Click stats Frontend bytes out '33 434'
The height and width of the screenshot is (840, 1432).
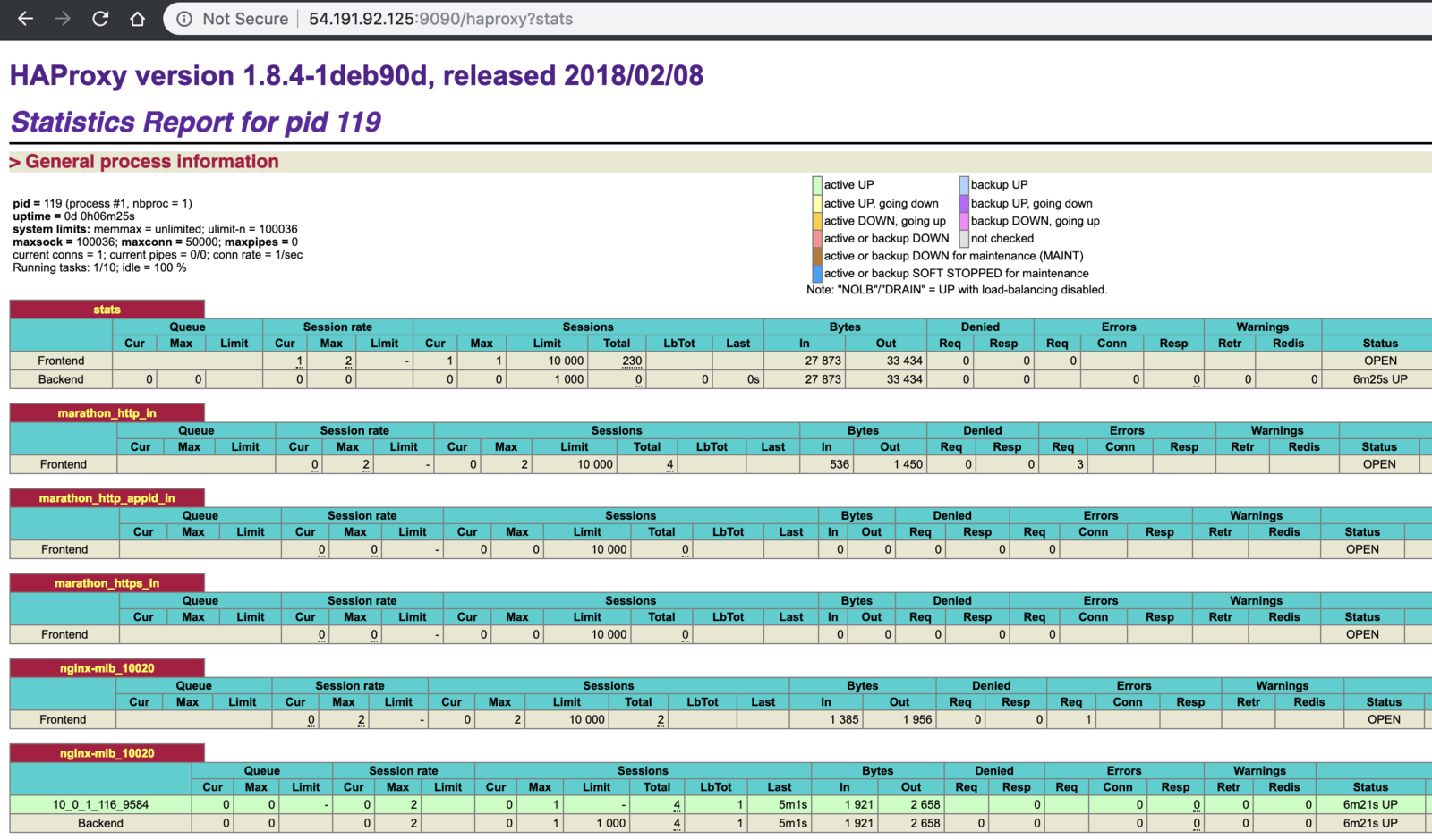click(904, 361)
